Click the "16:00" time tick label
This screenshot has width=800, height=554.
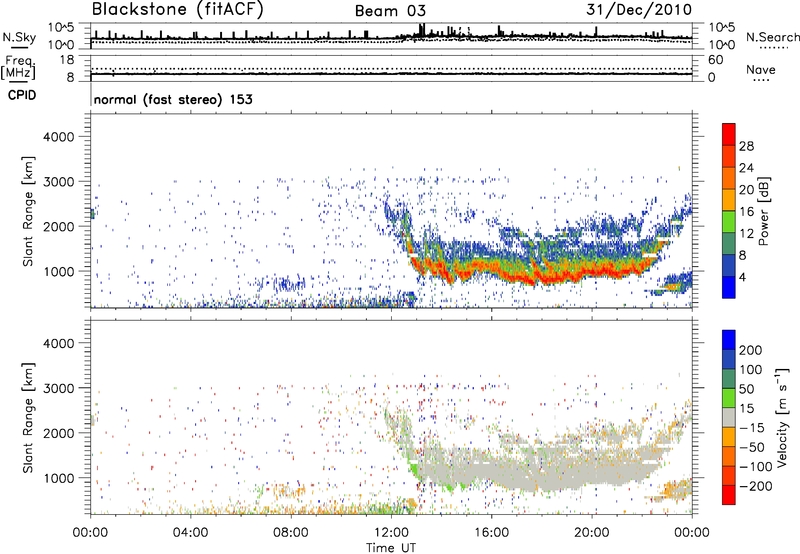tap(491, 533)
